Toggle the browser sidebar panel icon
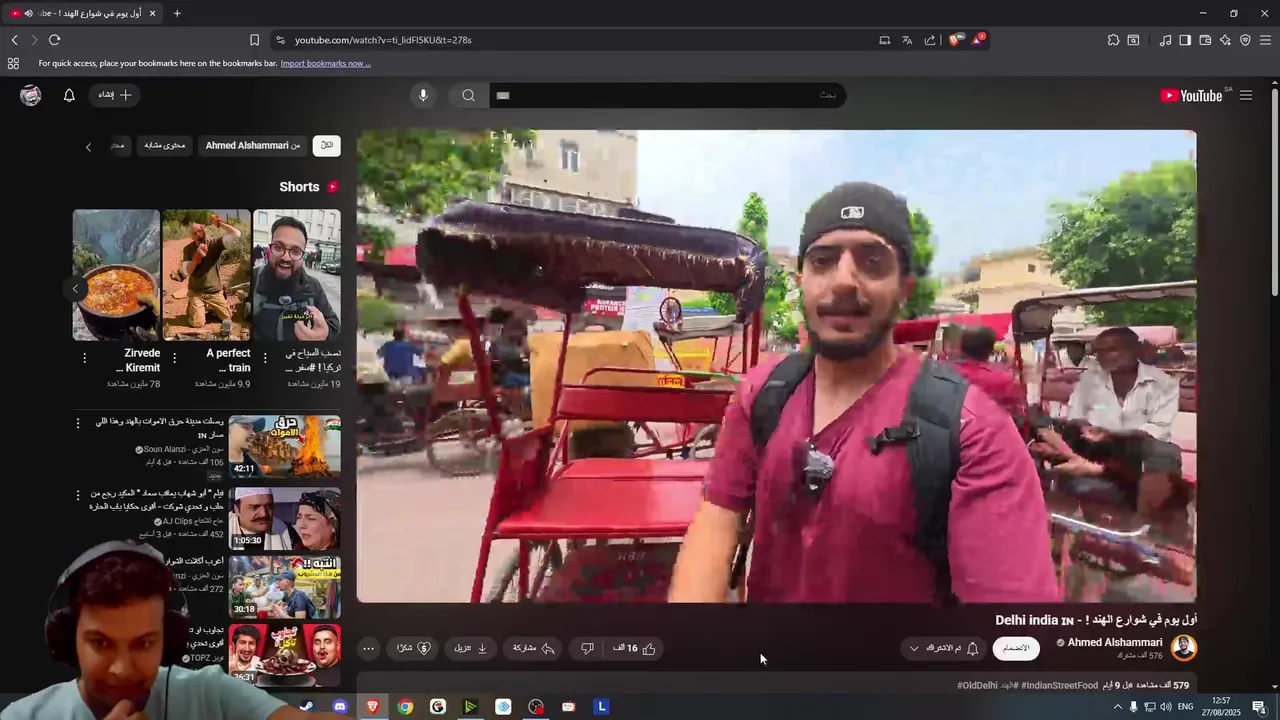The image size is (1280, 720). tap(1185, 40)
